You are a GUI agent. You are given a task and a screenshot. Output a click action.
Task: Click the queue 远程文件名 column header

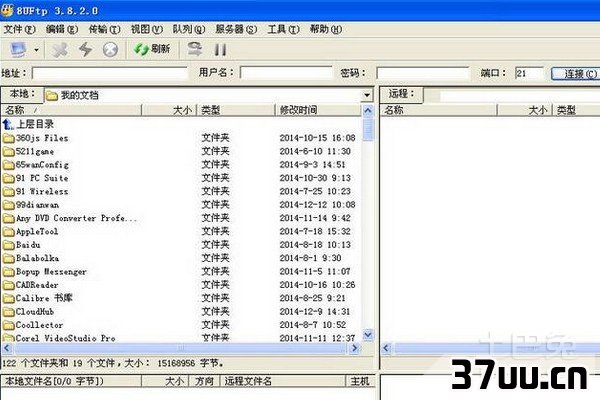click(x=282, y=381)
